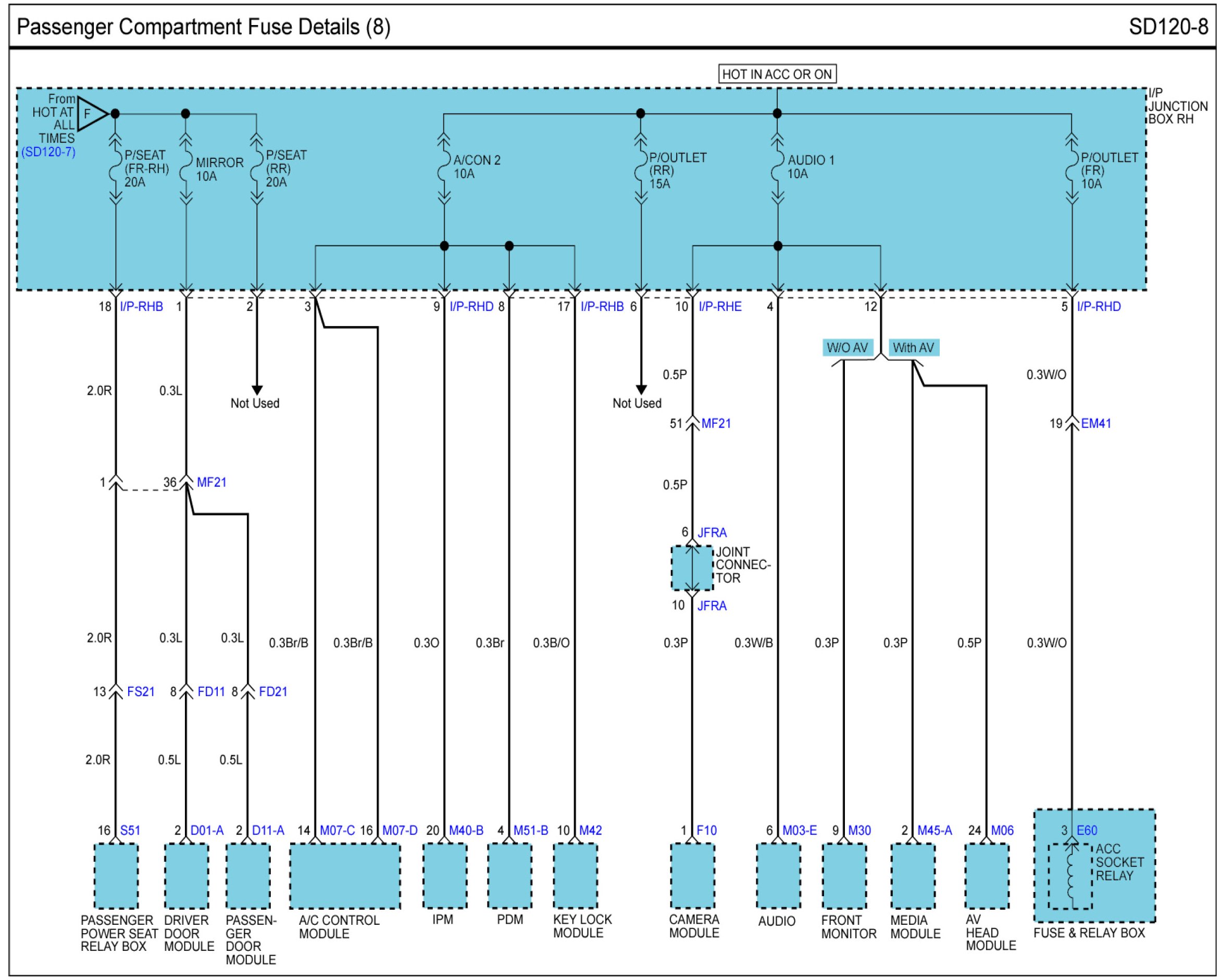This screenshot has width=1221, height=980.
Task: Click the E60 connector label
Action: 1086,830
